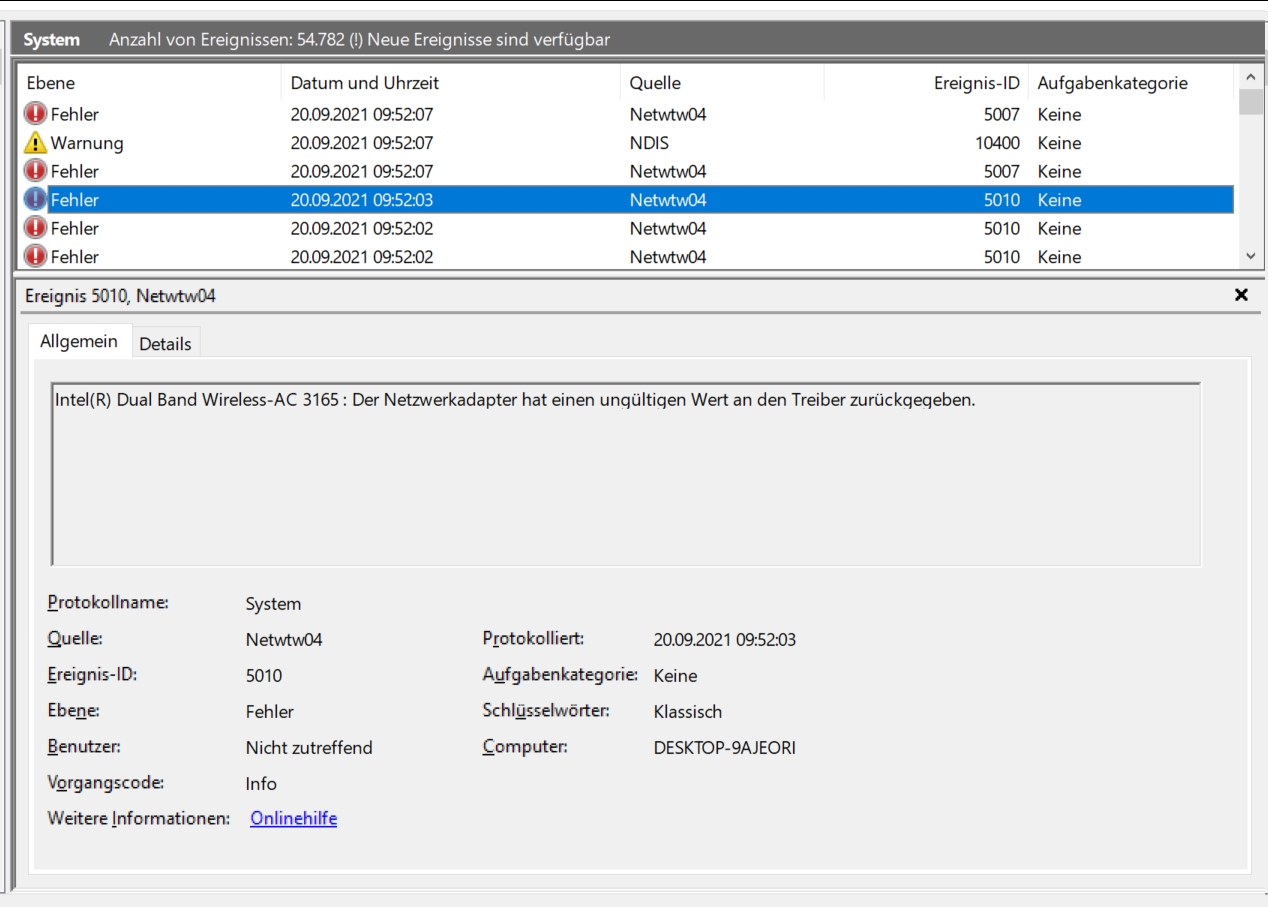
Task: Switch to the Allgemein tab
Action: point(79,341)
